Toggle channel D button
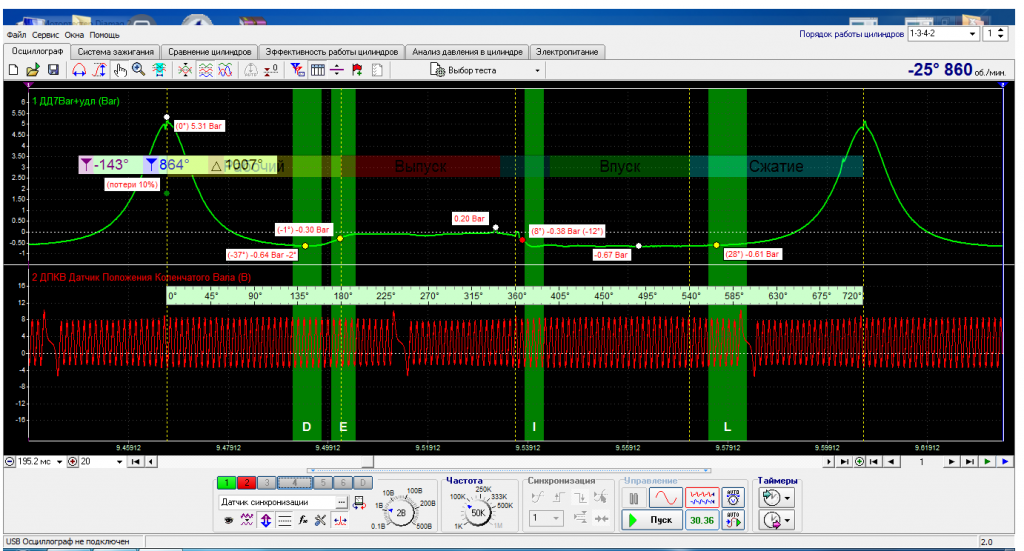The height and width of the screenshot is (551, 1024). [x=362, y=483]
